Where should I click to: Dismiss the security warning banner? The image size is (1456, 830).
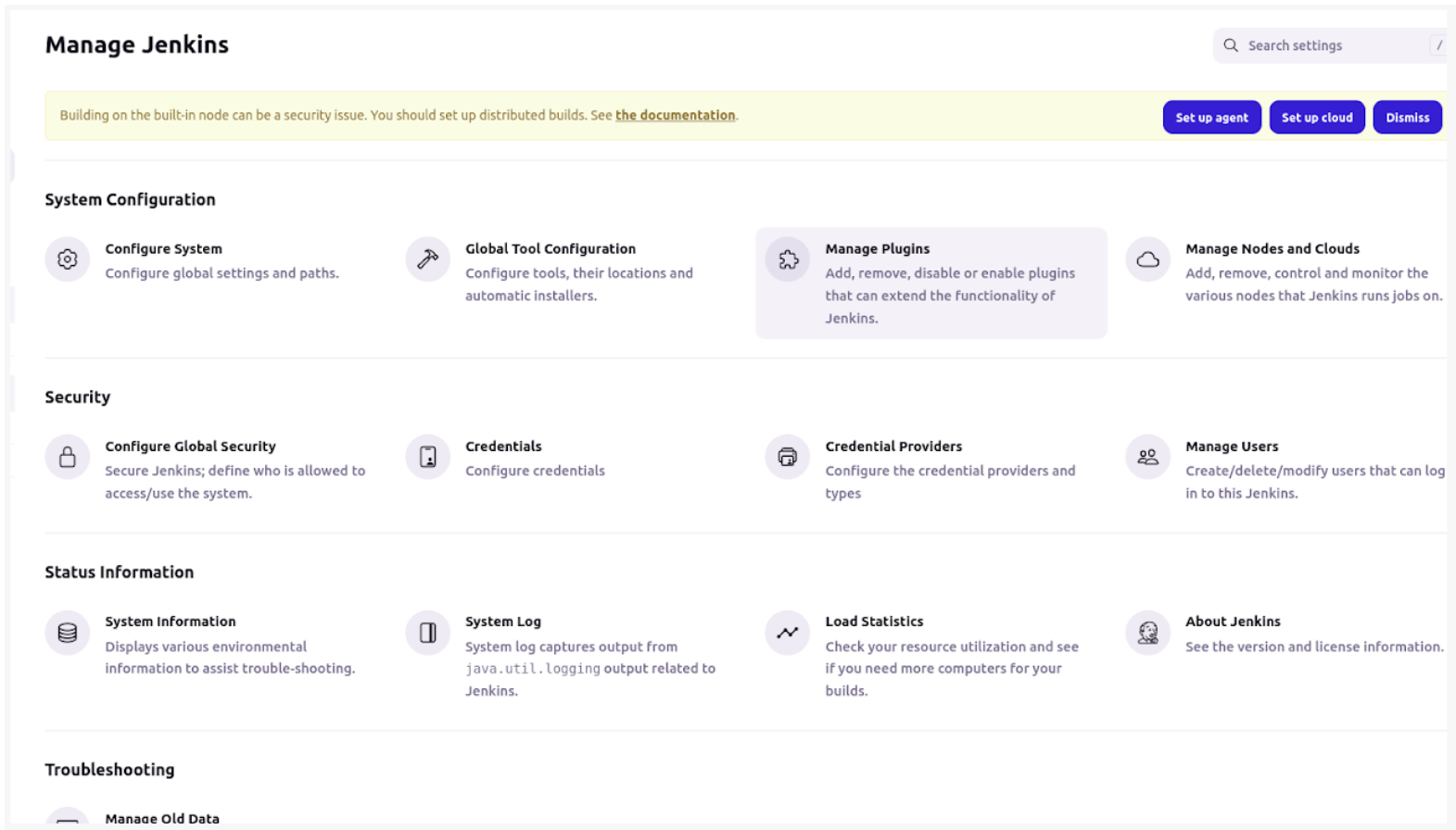tap(1407, 118)
